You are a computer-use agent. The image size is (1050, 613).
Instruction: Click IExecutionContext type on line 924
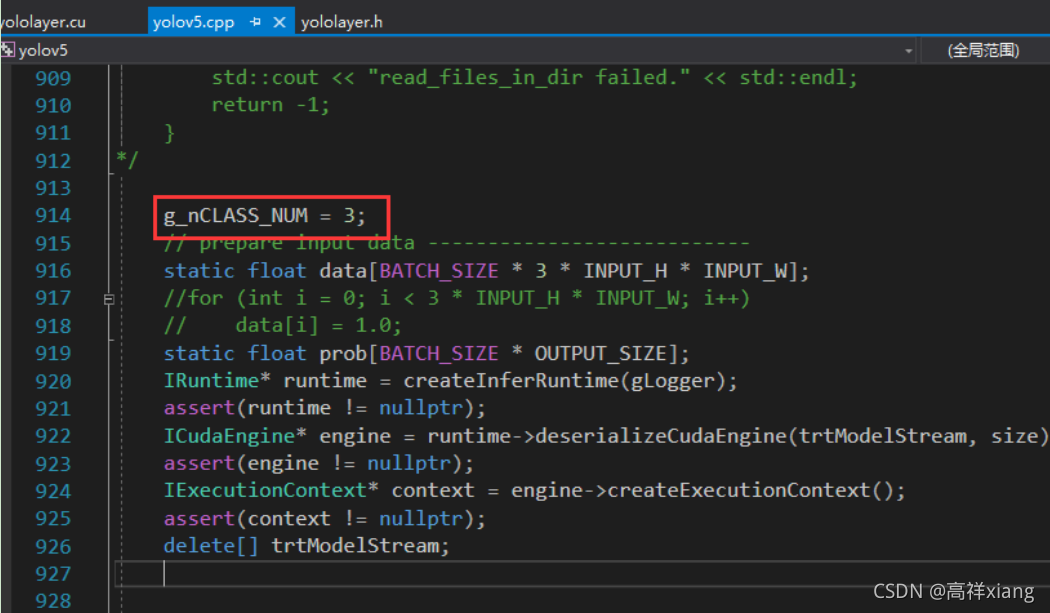pos(265,490)
